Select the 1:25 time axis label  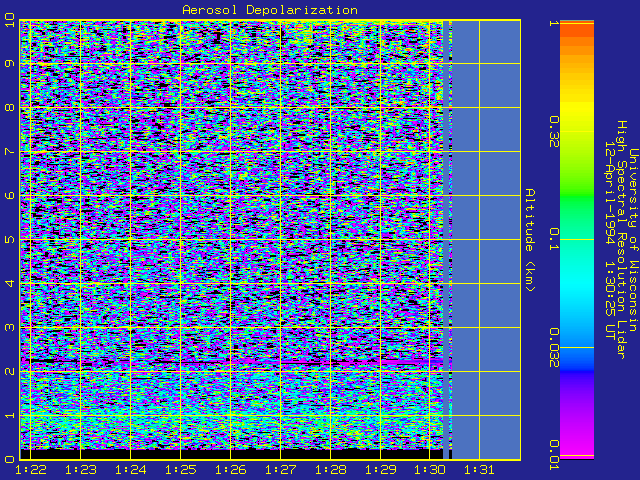(180, 470)
